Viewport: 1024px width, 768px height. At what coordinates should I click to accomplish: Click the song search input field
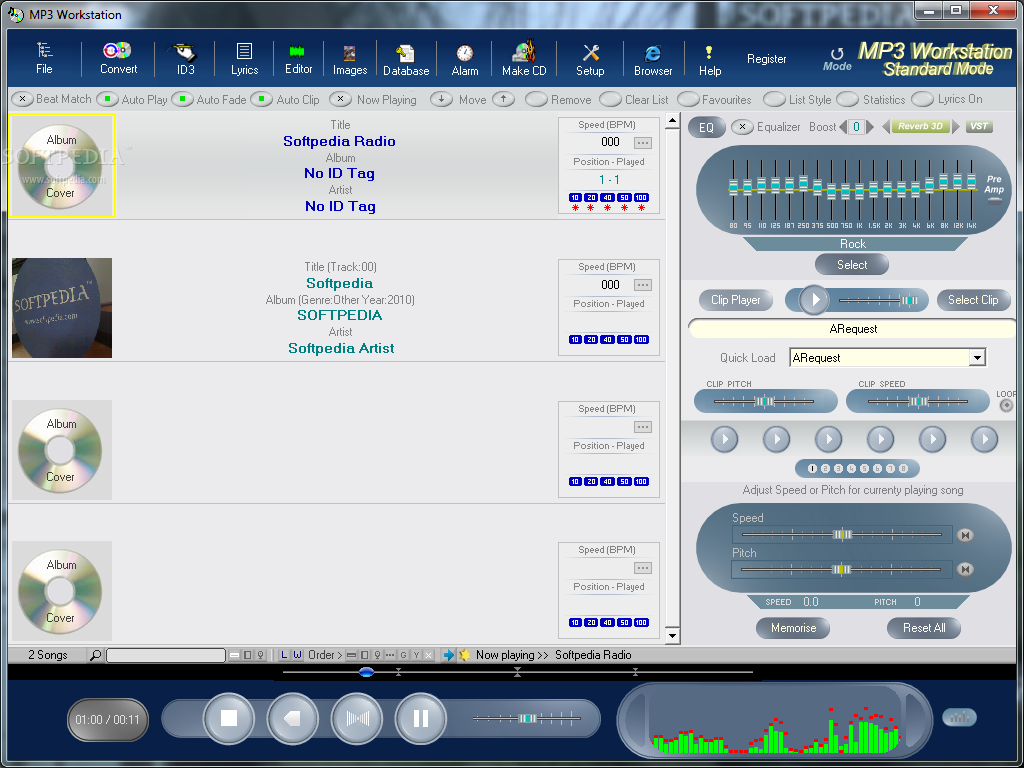coord(166,655)
